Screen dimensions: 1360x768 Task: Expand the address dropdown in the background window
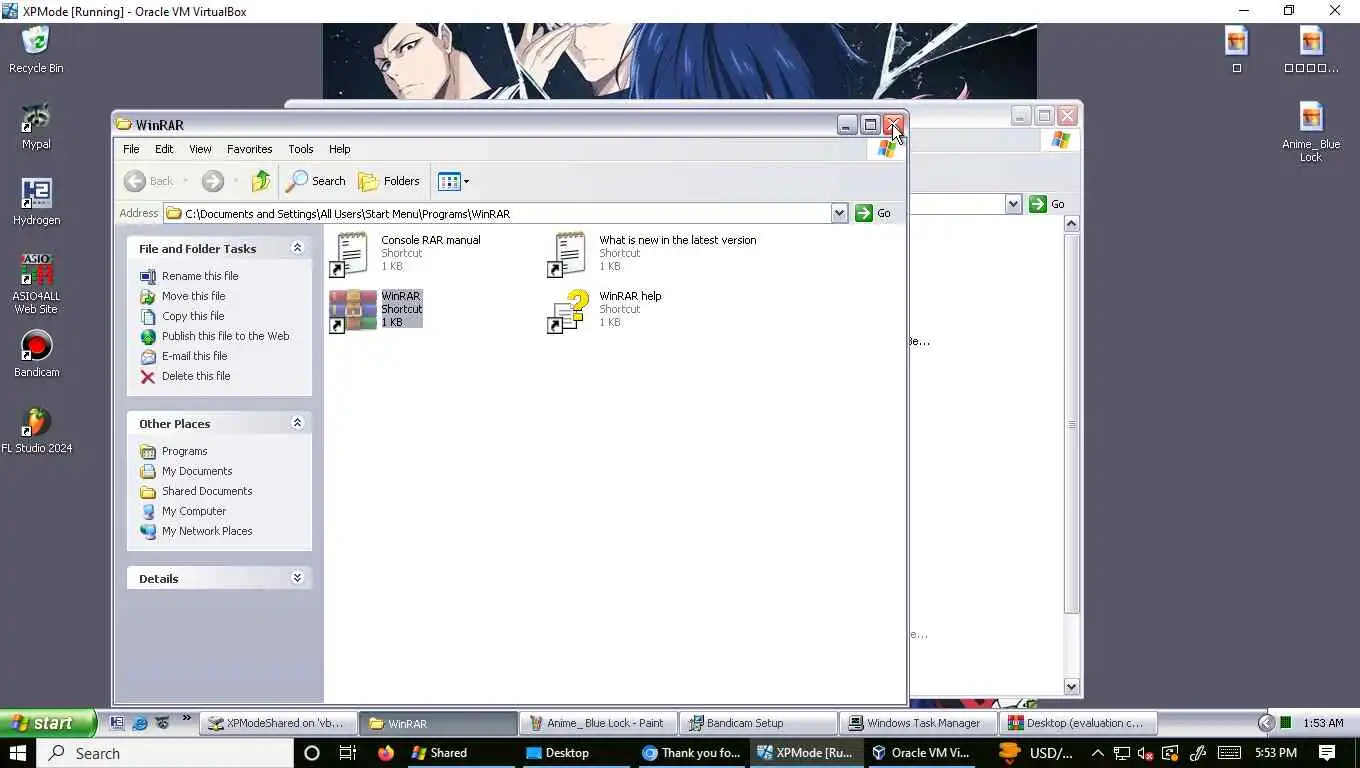pyautogui.click(x=1013, y=204)
